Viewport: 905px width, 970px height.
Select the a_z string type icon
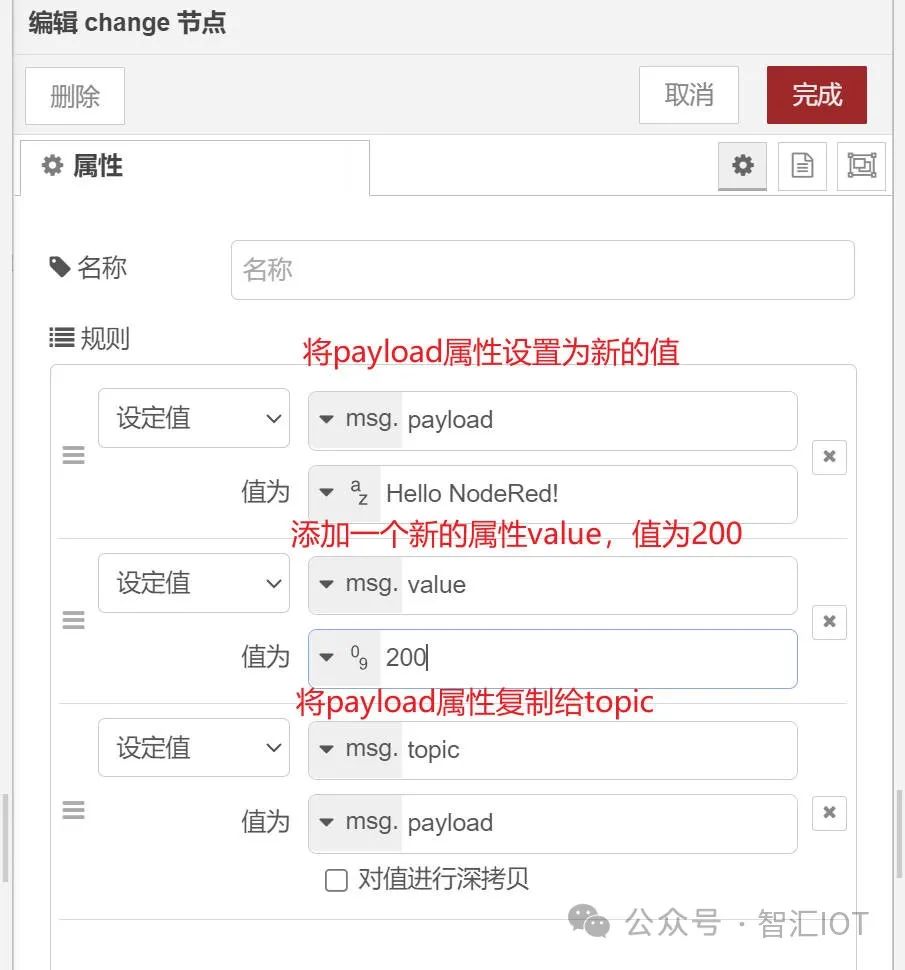(357, 494)
